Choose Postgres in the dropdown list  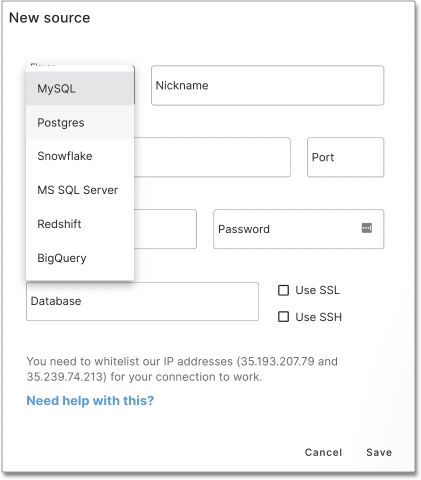[x=80, y=122]
